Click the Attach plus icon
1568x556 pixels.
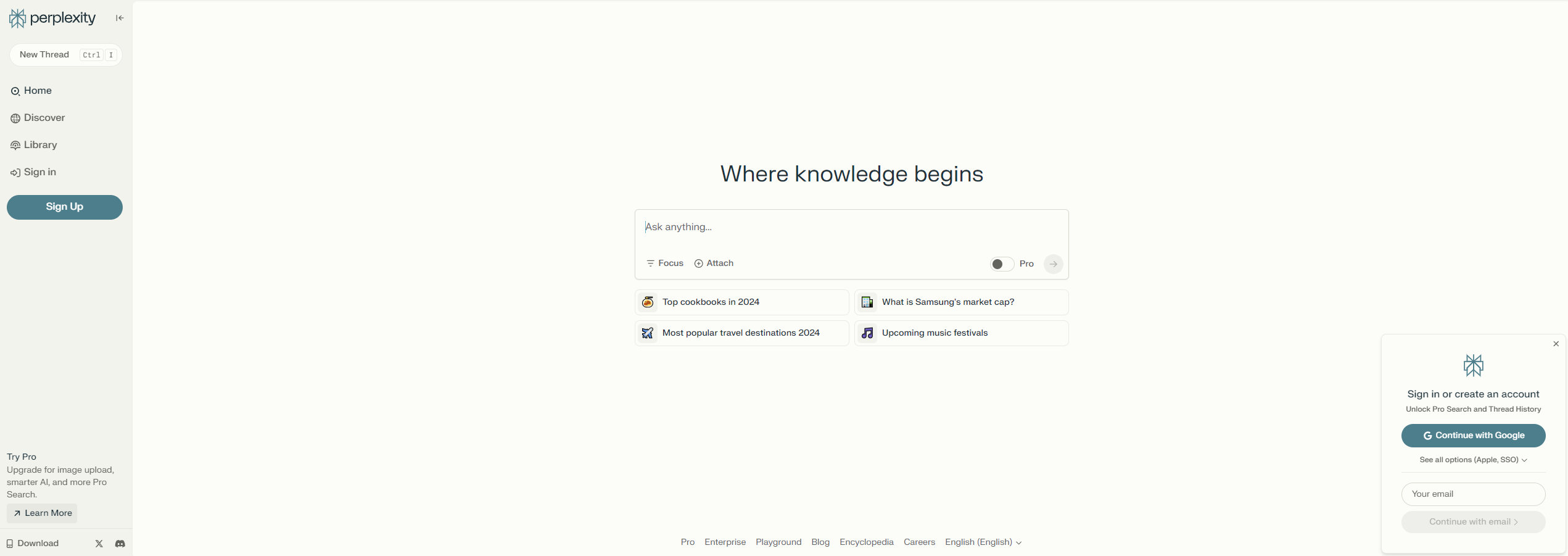coord(699,263)
